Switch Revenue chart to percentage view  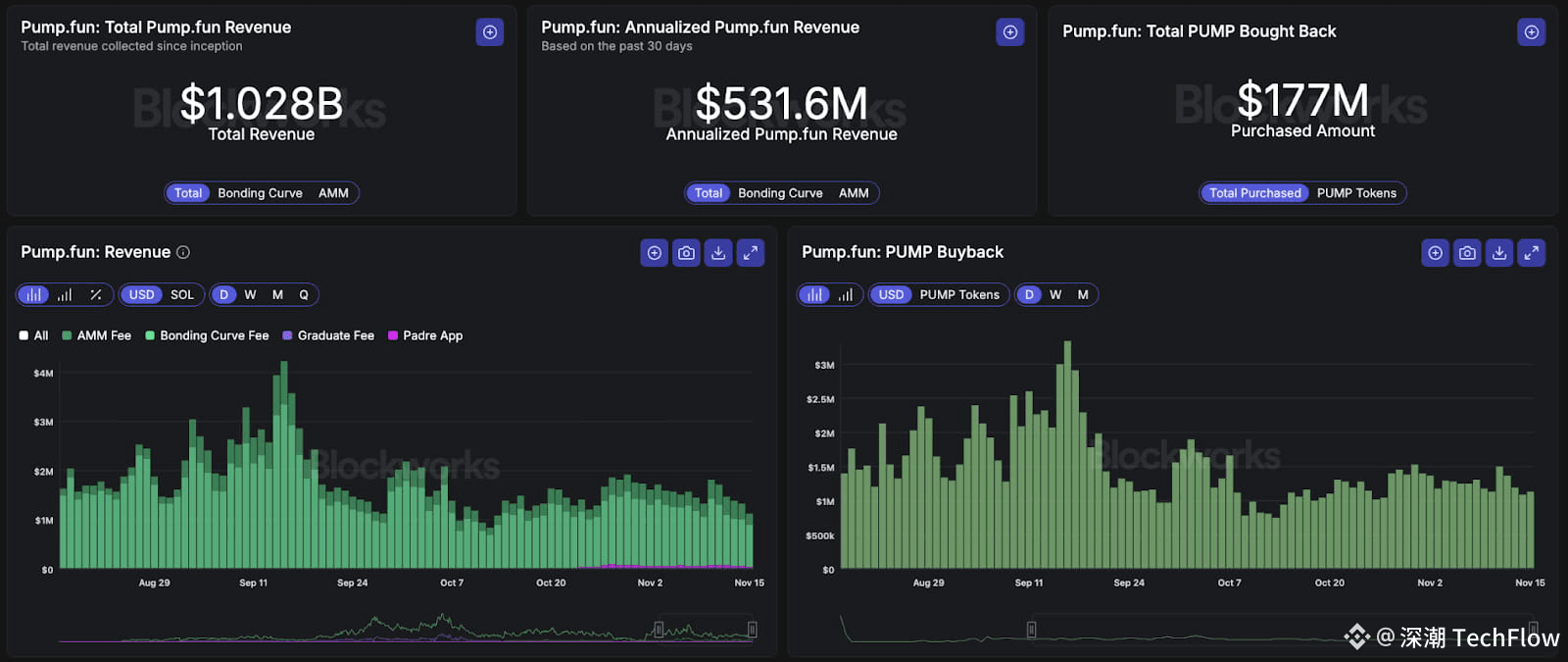[x=95, y=294]
